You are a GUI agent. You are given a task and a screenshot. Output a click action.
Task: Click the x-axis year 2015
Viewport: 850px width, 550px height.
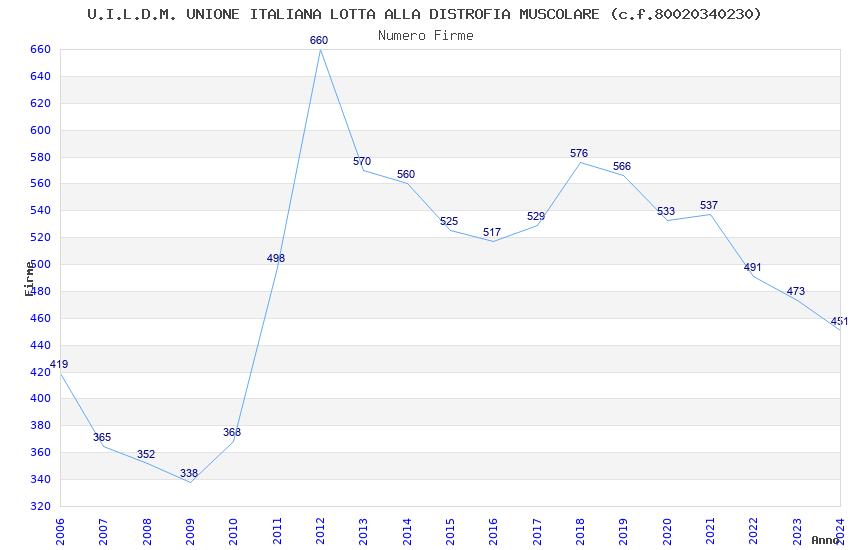coord(450,532)
